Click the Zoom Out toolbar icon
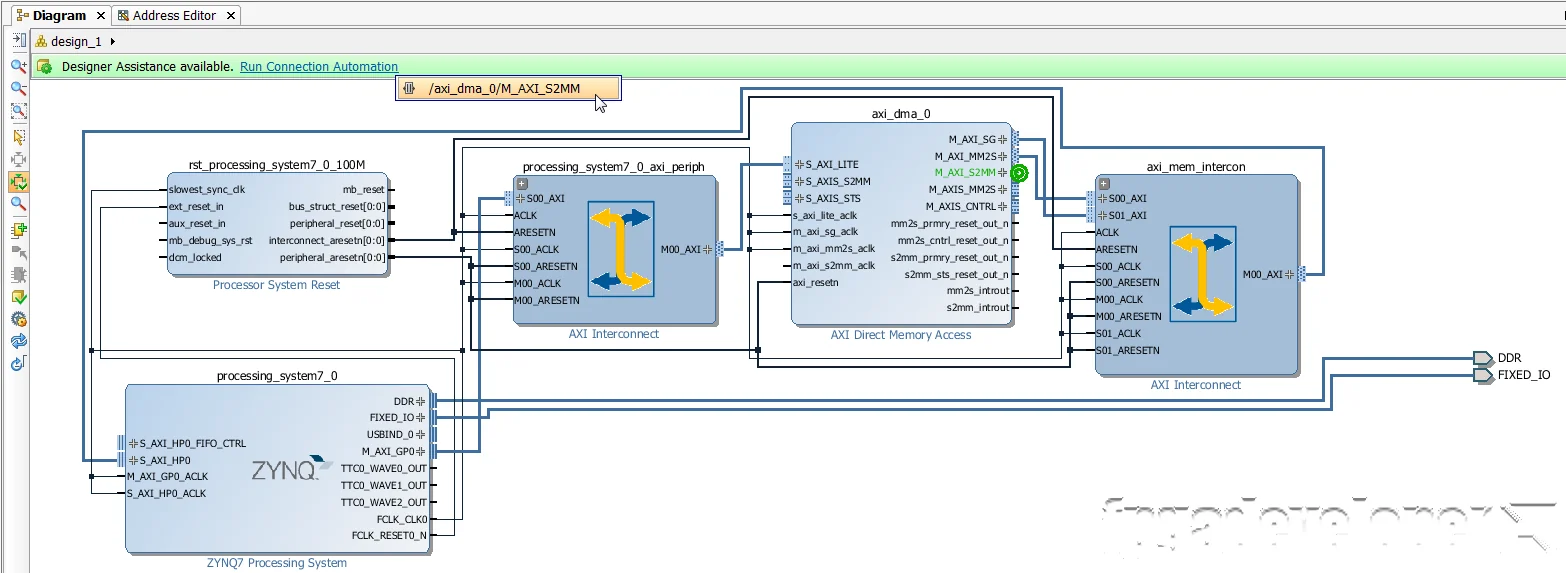Screen dimensions: 1566x573 pyautogui.click(x=18, y=89)
